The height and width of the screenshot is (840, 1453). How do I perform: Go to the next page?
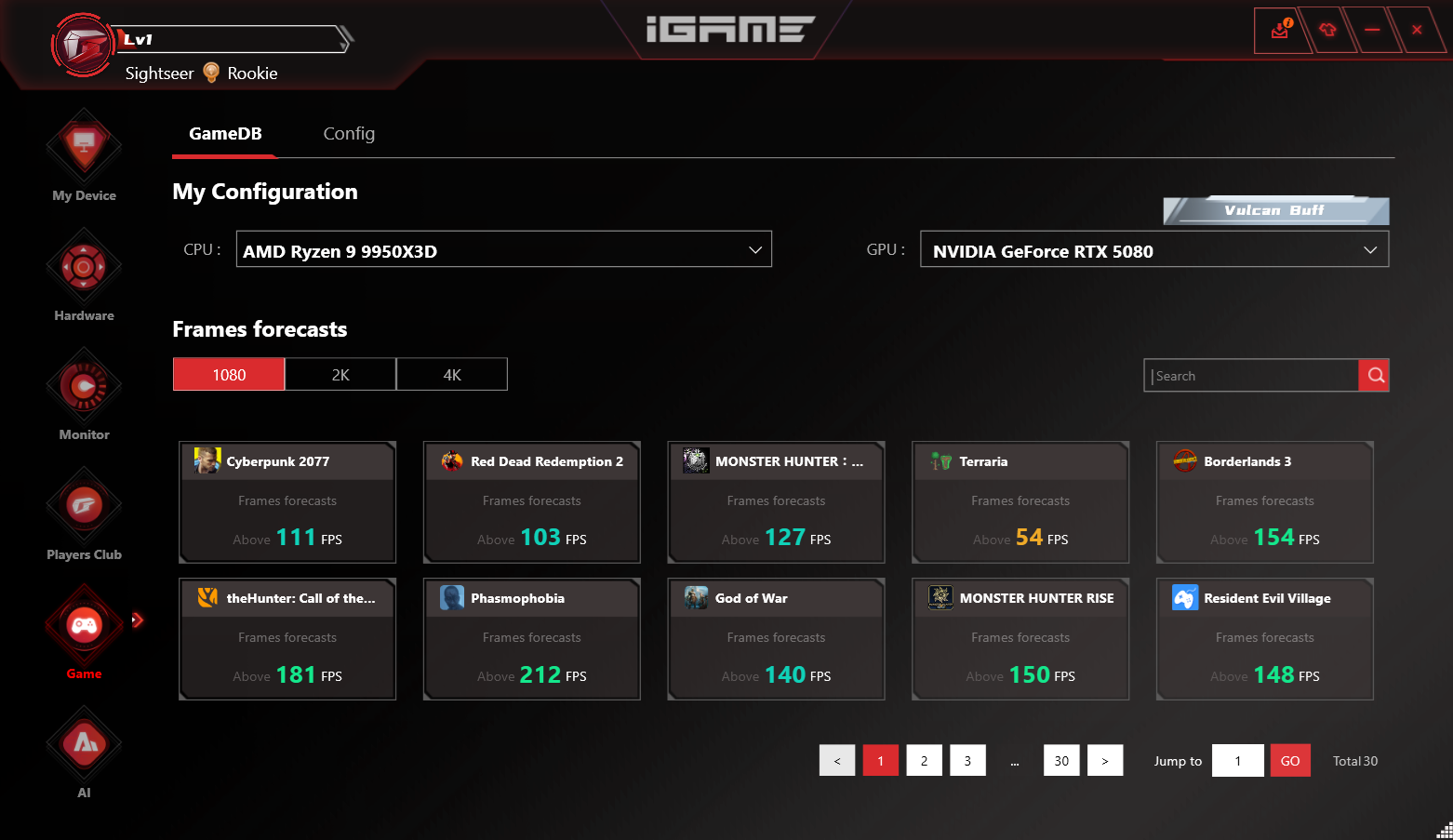tap(1105, 761)
